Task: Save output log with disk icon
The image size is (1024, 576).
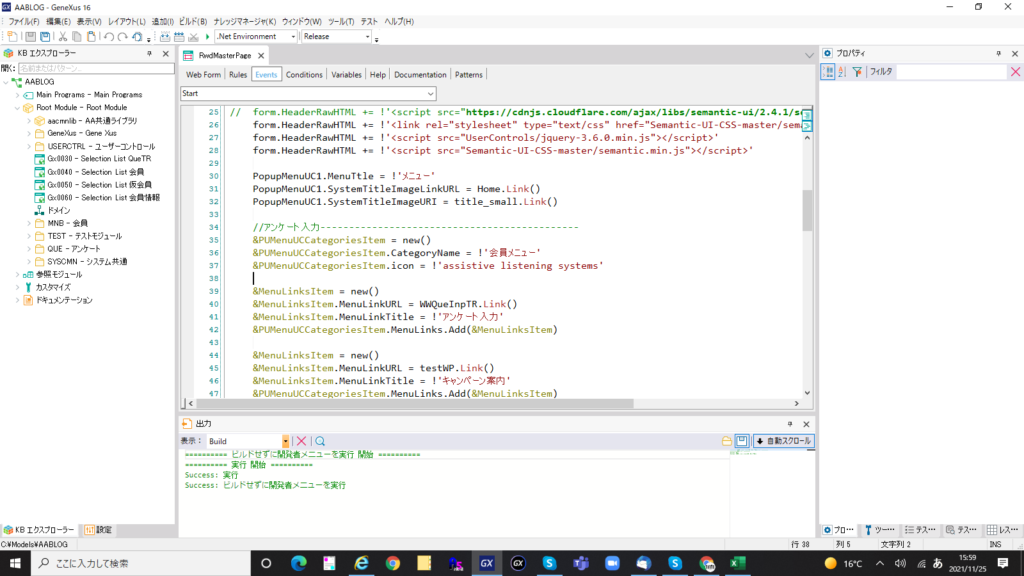Action: click(742, 441)
